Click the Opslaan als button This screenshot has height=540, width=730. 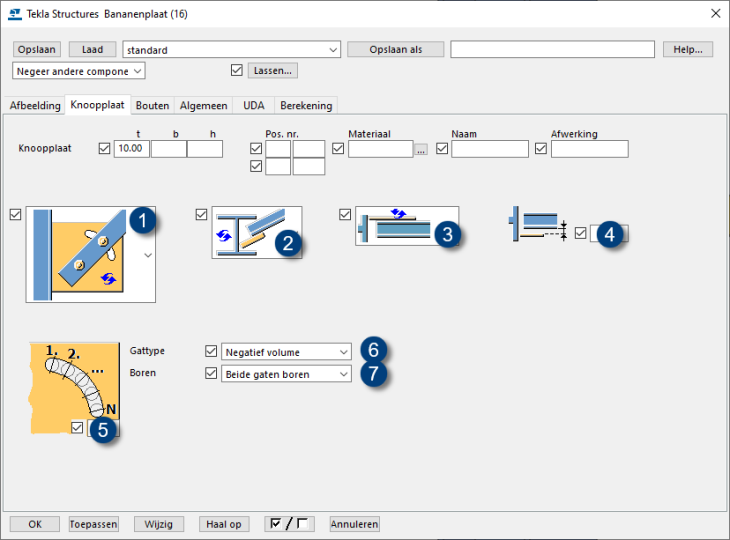point(394,50)
